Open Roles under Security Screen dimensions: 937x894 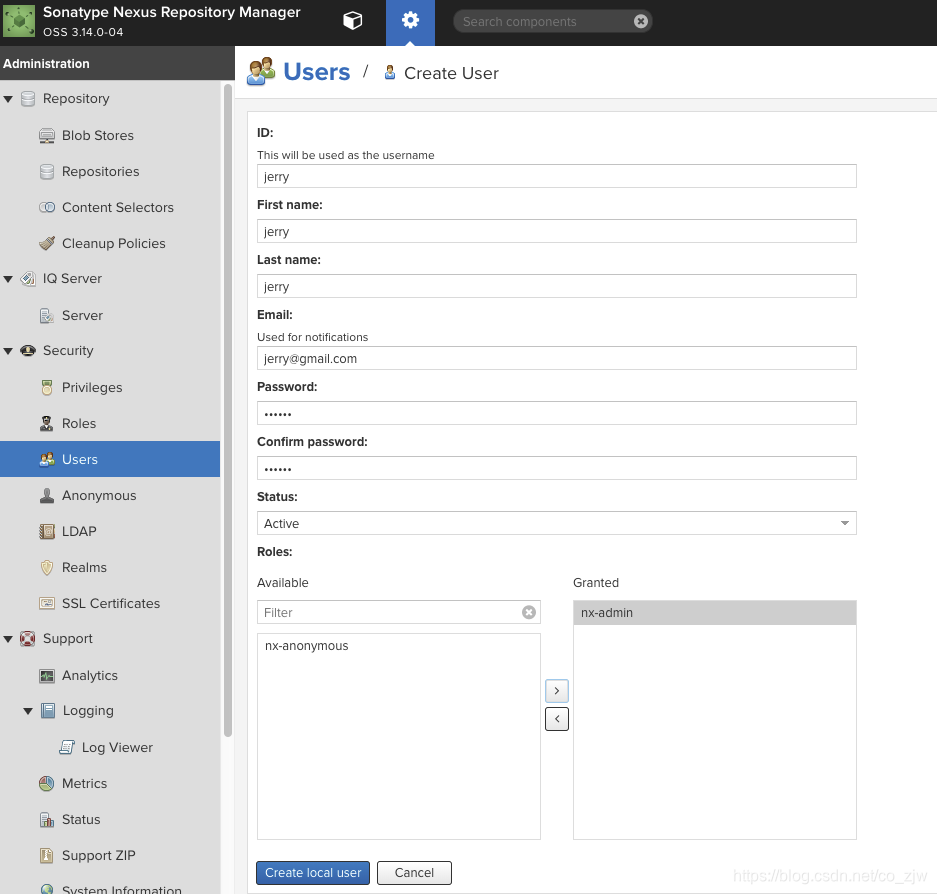point(79,423)
